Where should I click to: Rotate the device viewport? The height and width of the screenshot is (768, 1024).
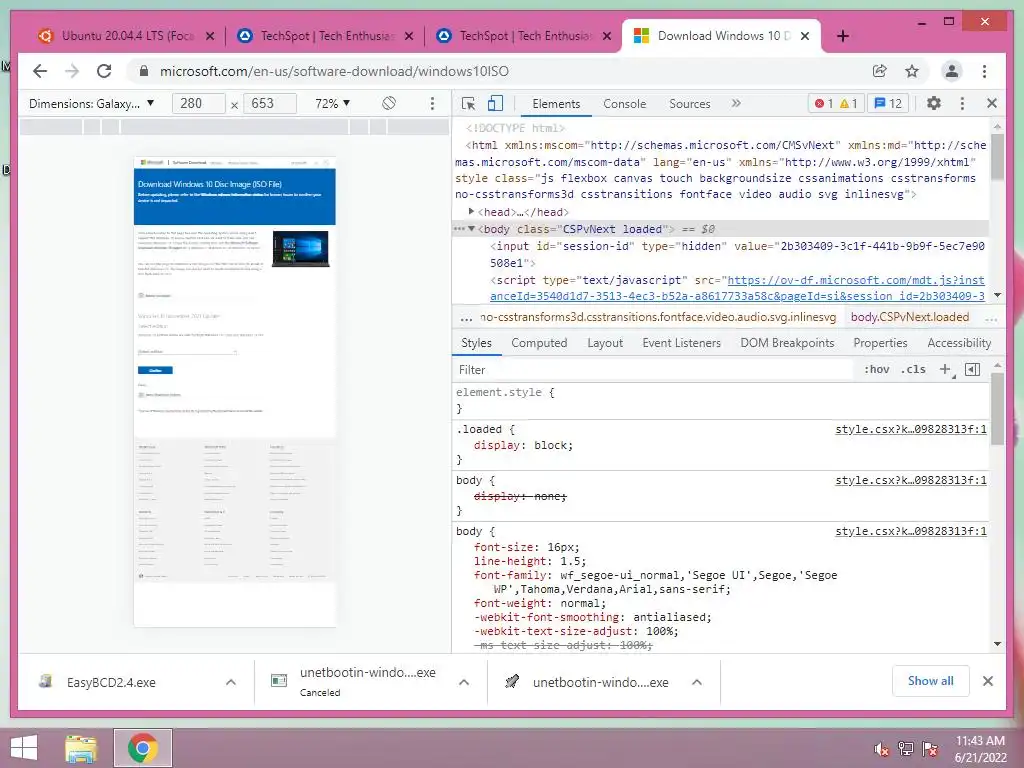point(389,103)
